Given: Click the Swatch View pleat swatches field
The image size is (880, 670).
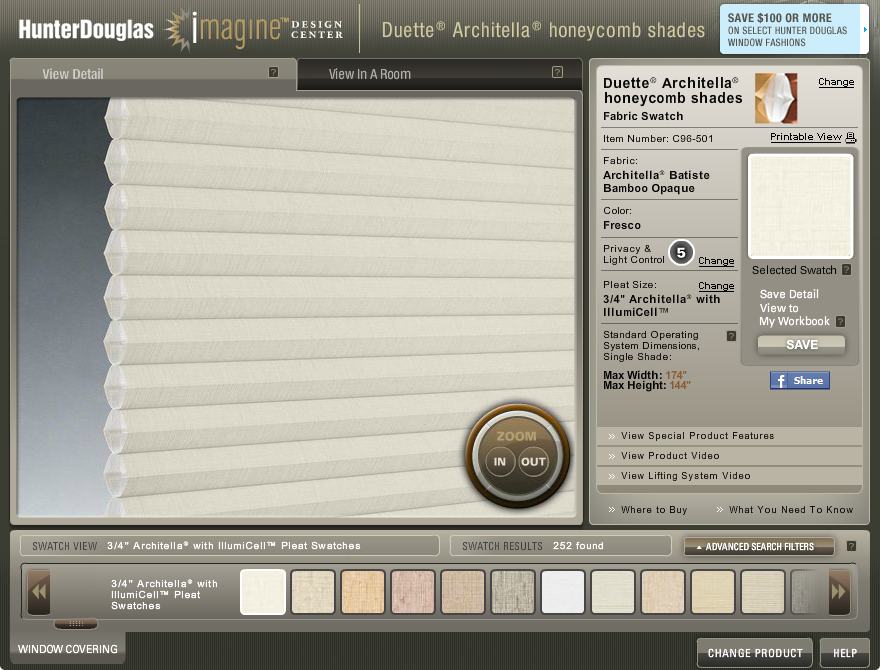Looking at the screenshot, I should [x=230, y=545].
